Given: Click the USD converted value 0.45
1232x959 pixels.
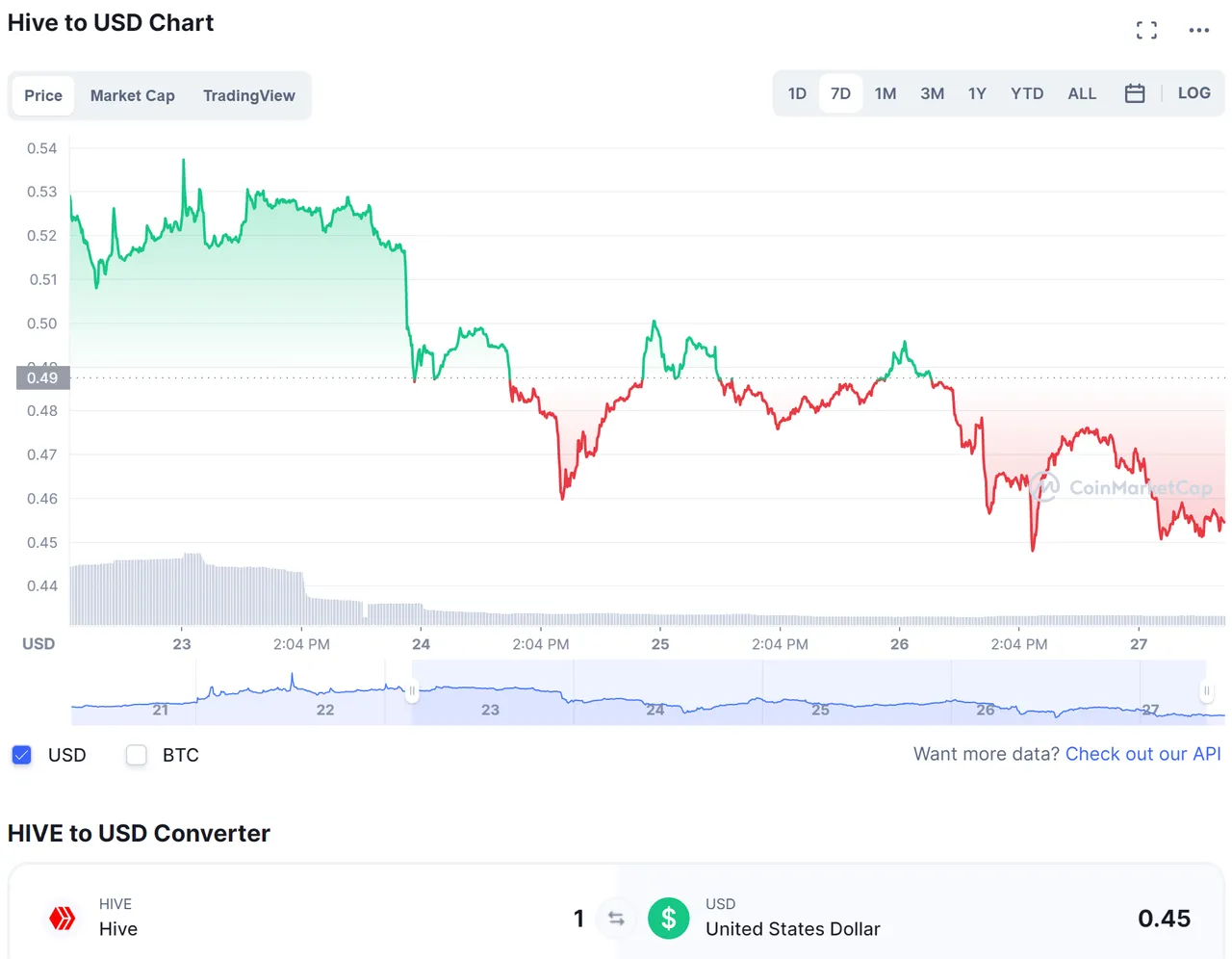Looking at the screenshot, I should 1164,919.
